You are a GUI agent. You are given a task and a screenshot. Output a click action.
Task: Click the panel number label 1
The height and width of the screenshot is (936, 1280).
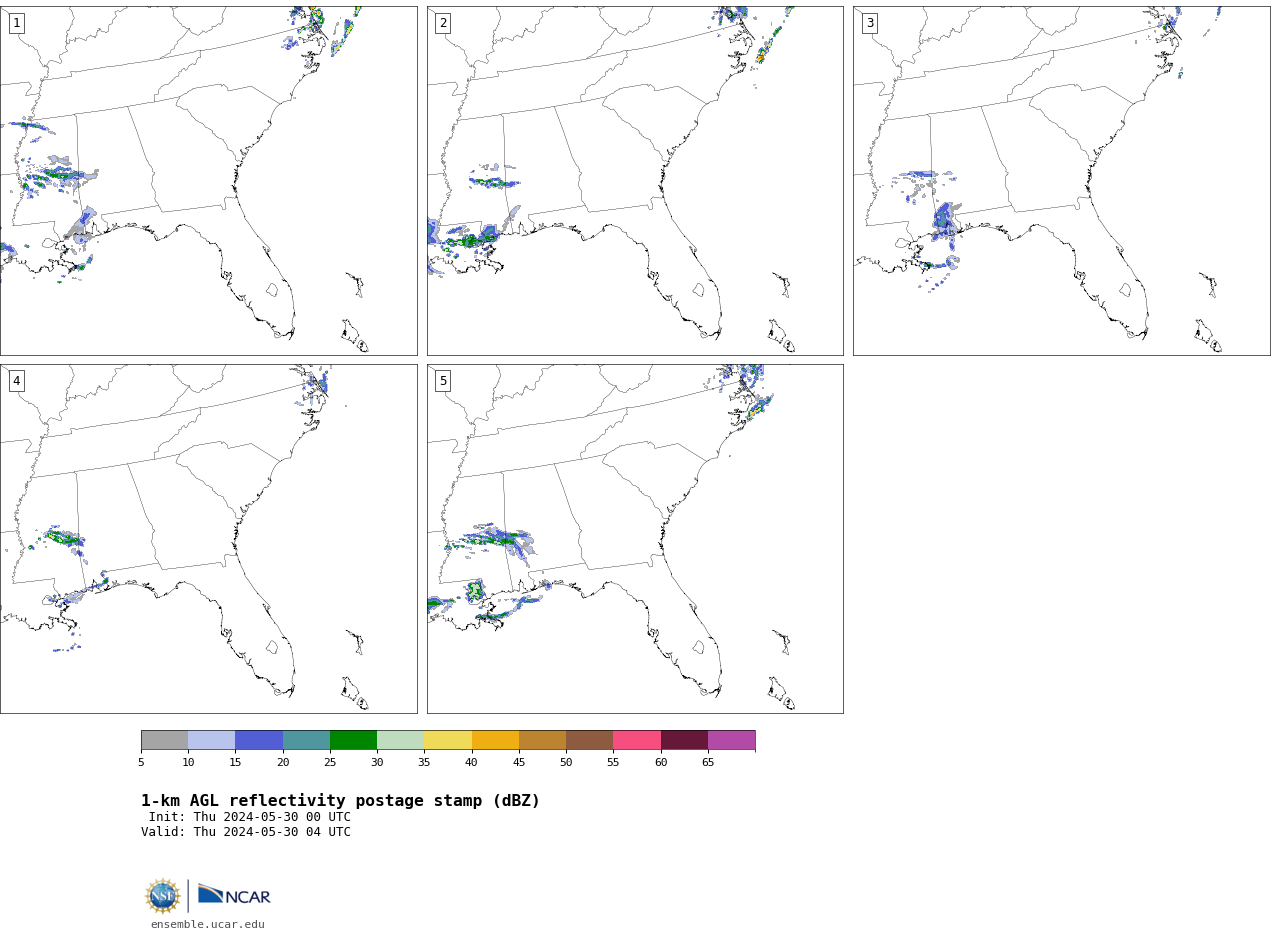coord(16,23)
